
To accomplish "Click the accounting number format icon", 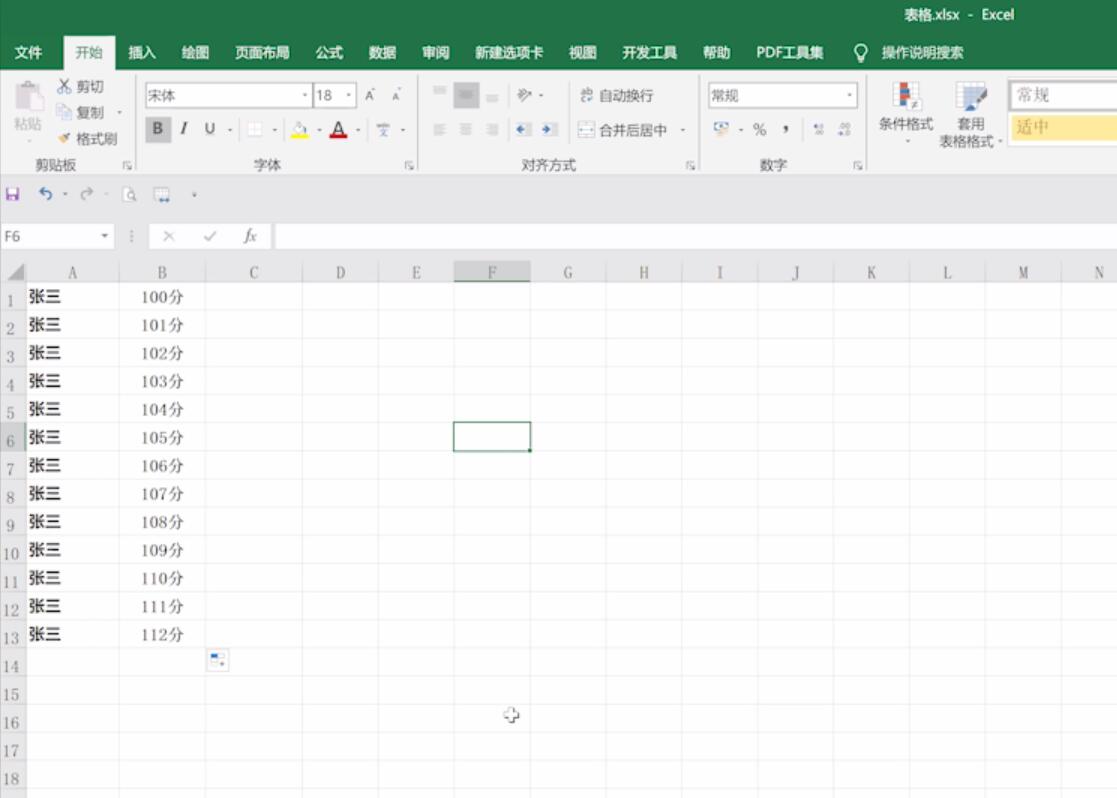I will pyautogui.click(x=722, y=129).
